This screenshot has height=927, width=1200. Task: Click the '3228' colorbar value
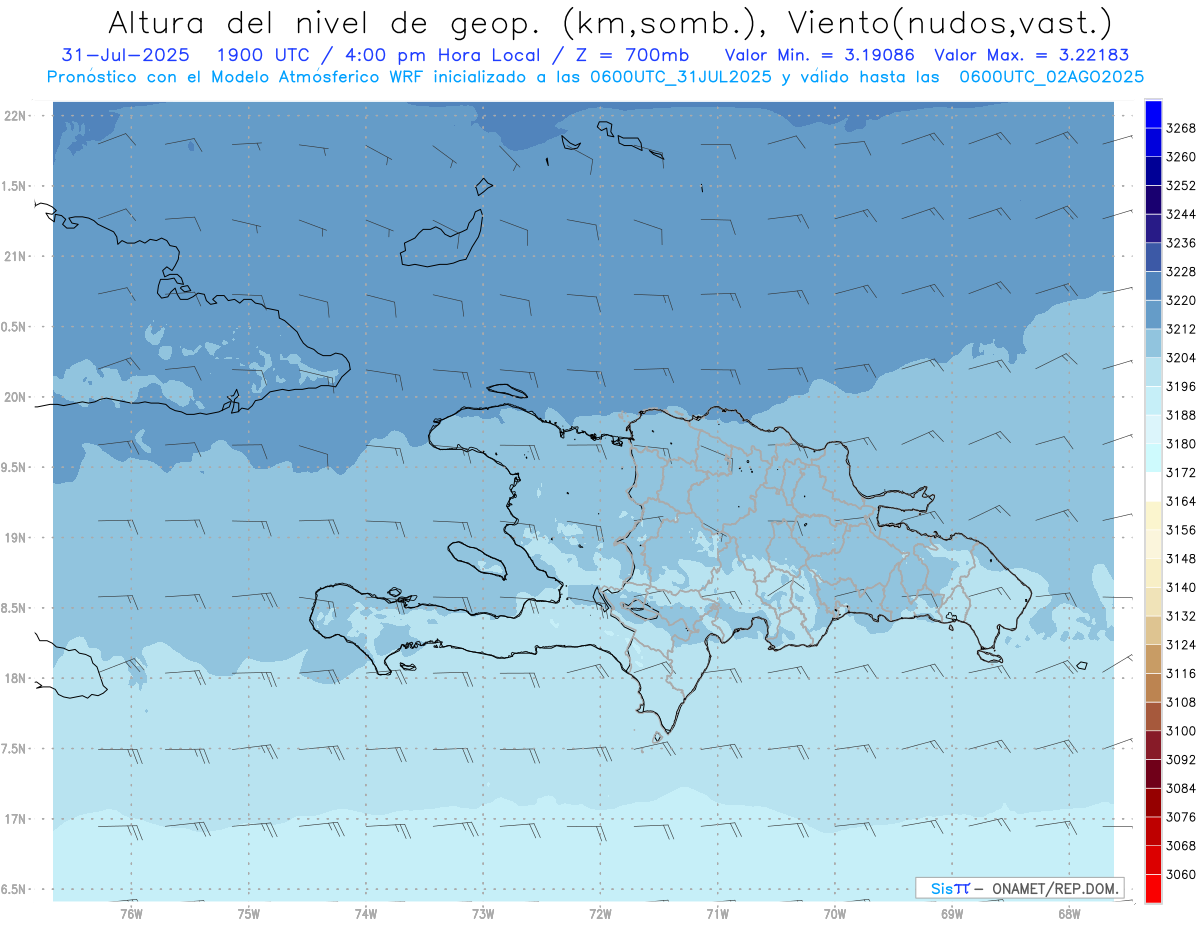point(1181,271)
